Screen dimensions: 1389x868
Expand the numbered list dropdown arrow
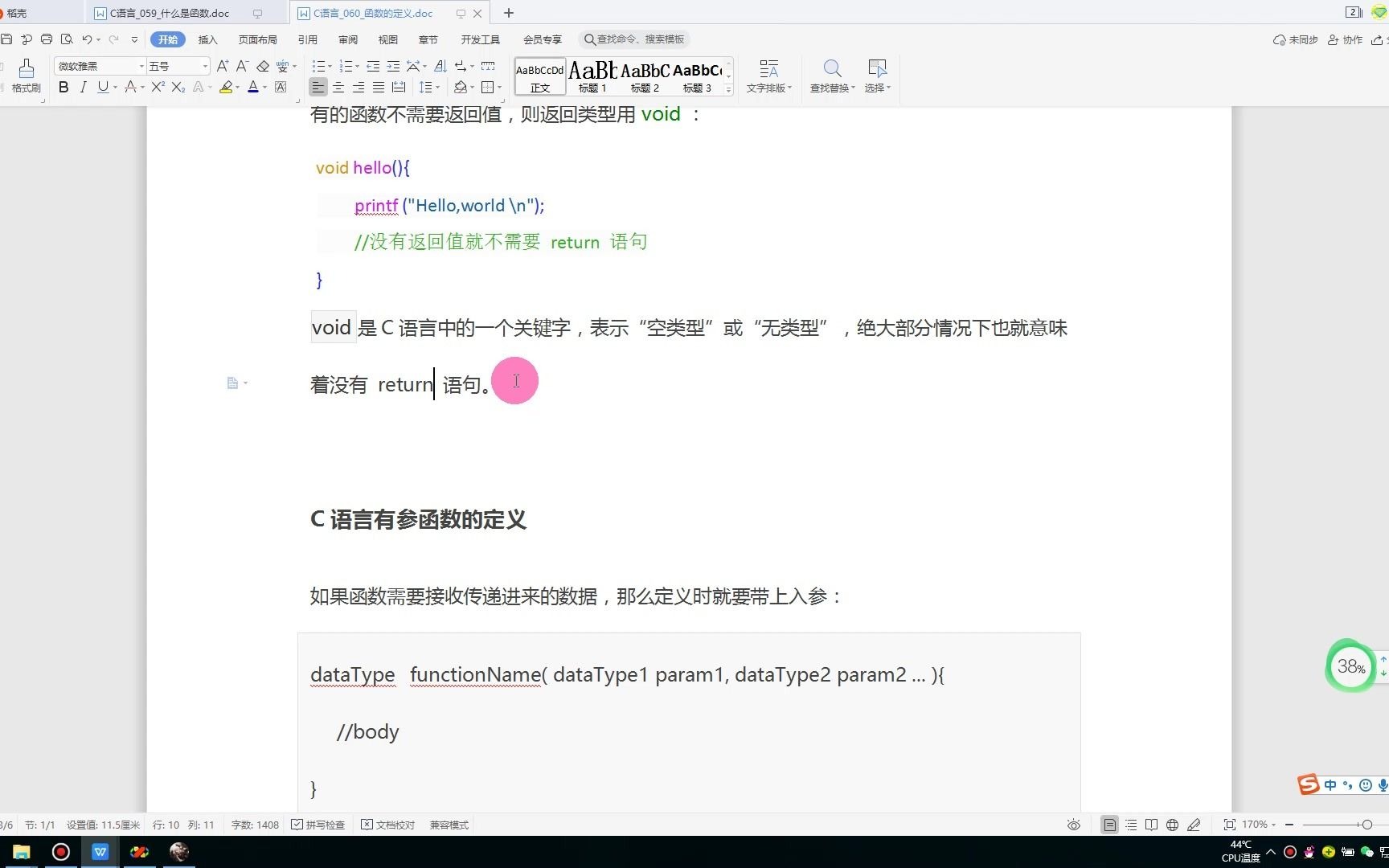(357, 67)
